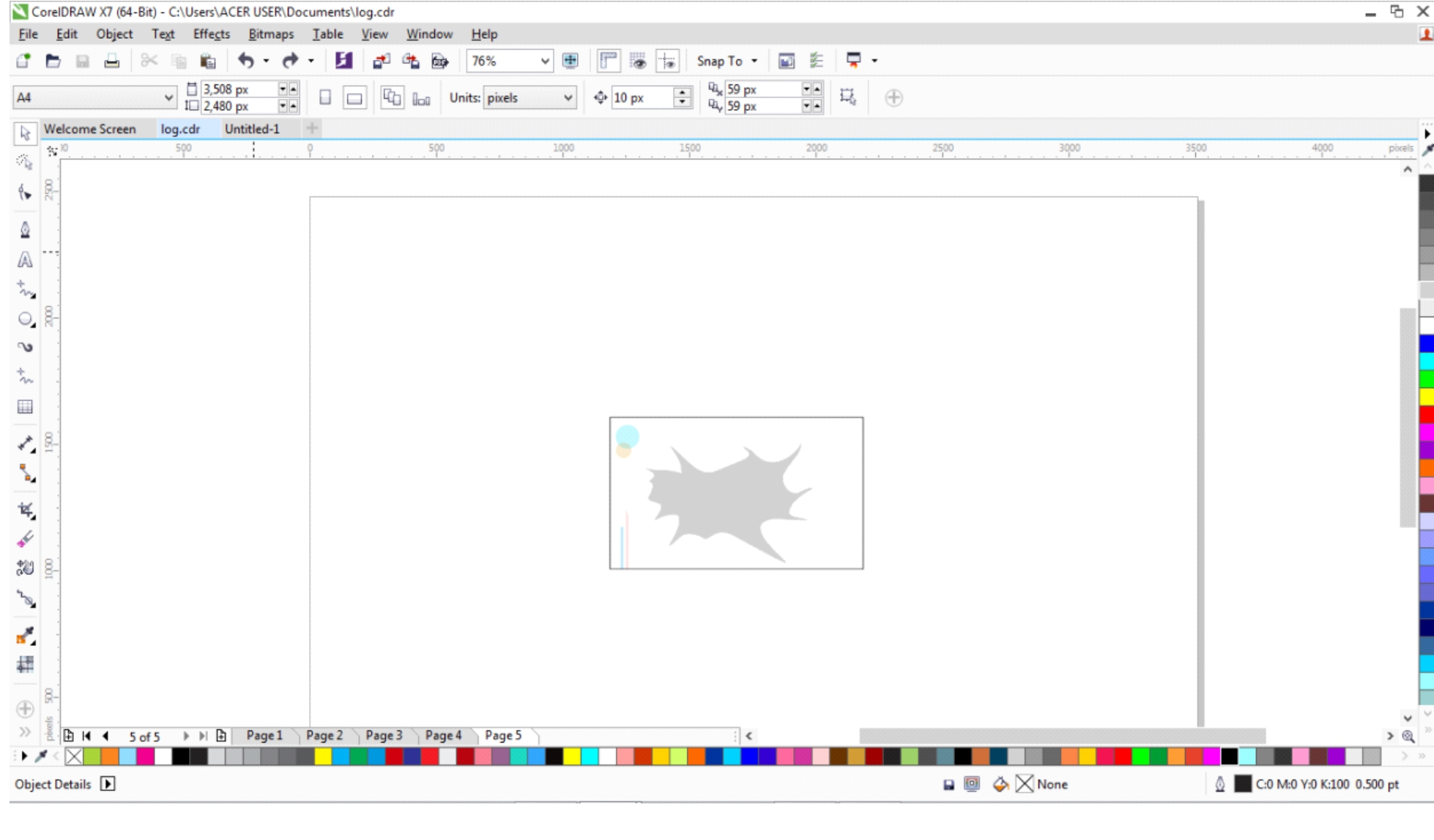Click the Publish to PDF icon
The height and width of the screenshot is (840, 1434).
[x=439, y=61]
